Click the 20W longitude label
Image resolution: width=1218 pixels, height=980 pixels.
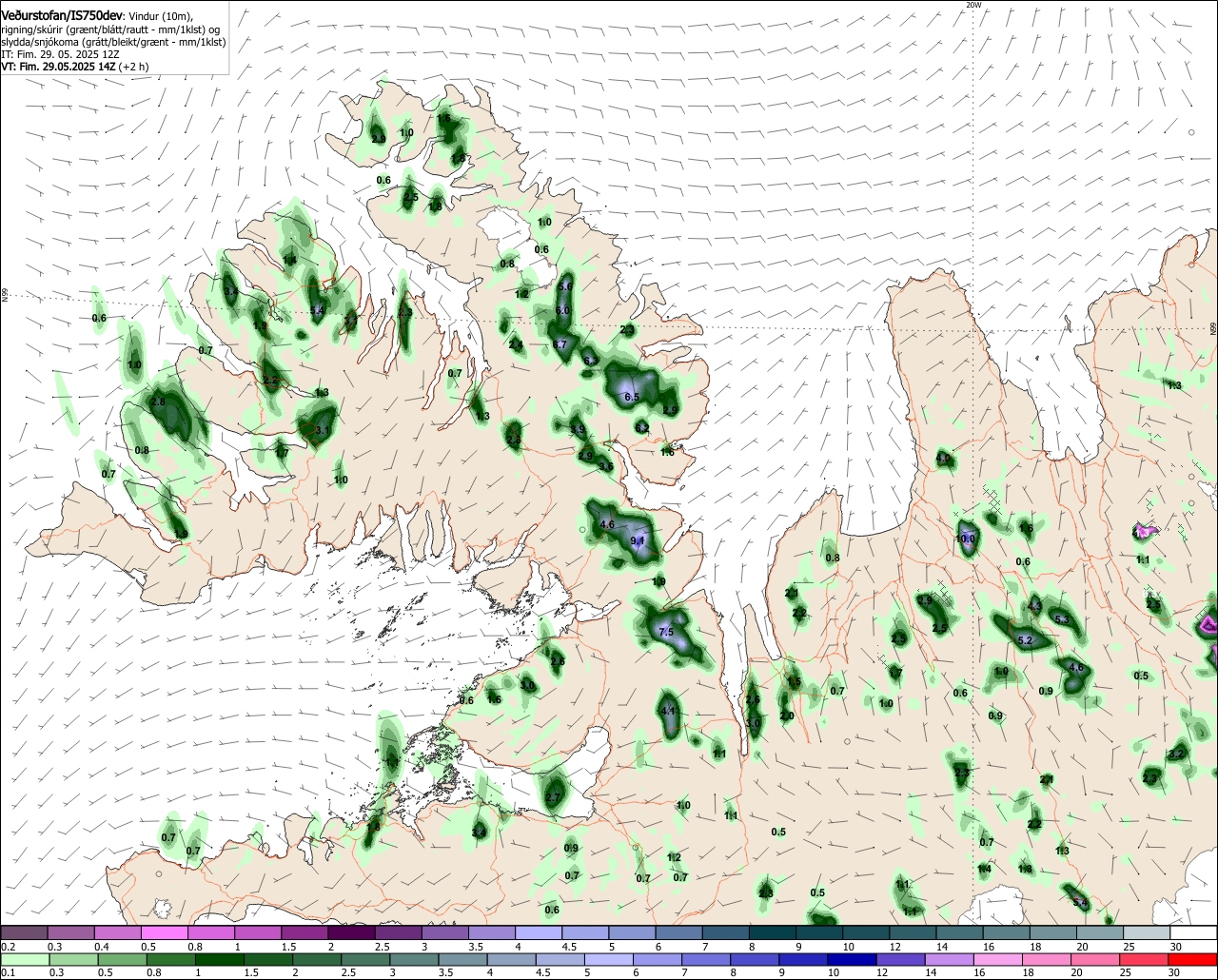(x=972, y=5)
